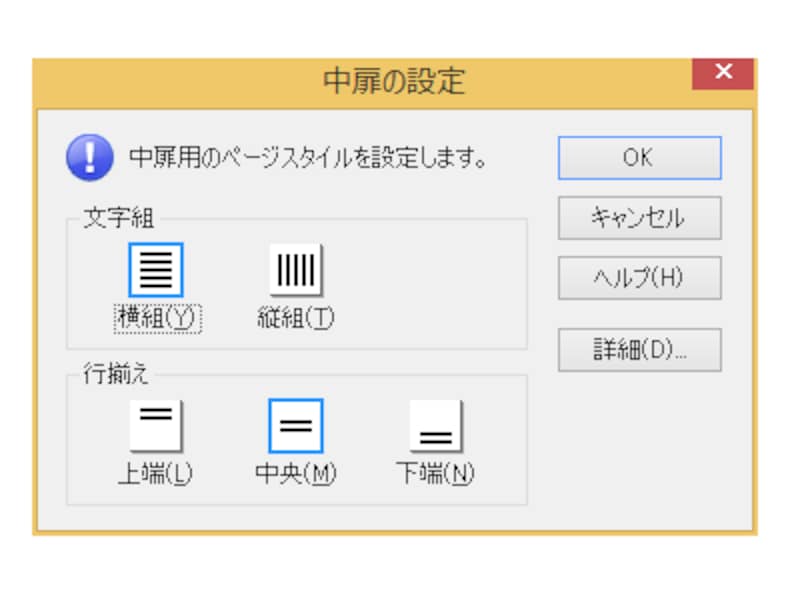Click the 下端(N) label text

tap(436, 473)
